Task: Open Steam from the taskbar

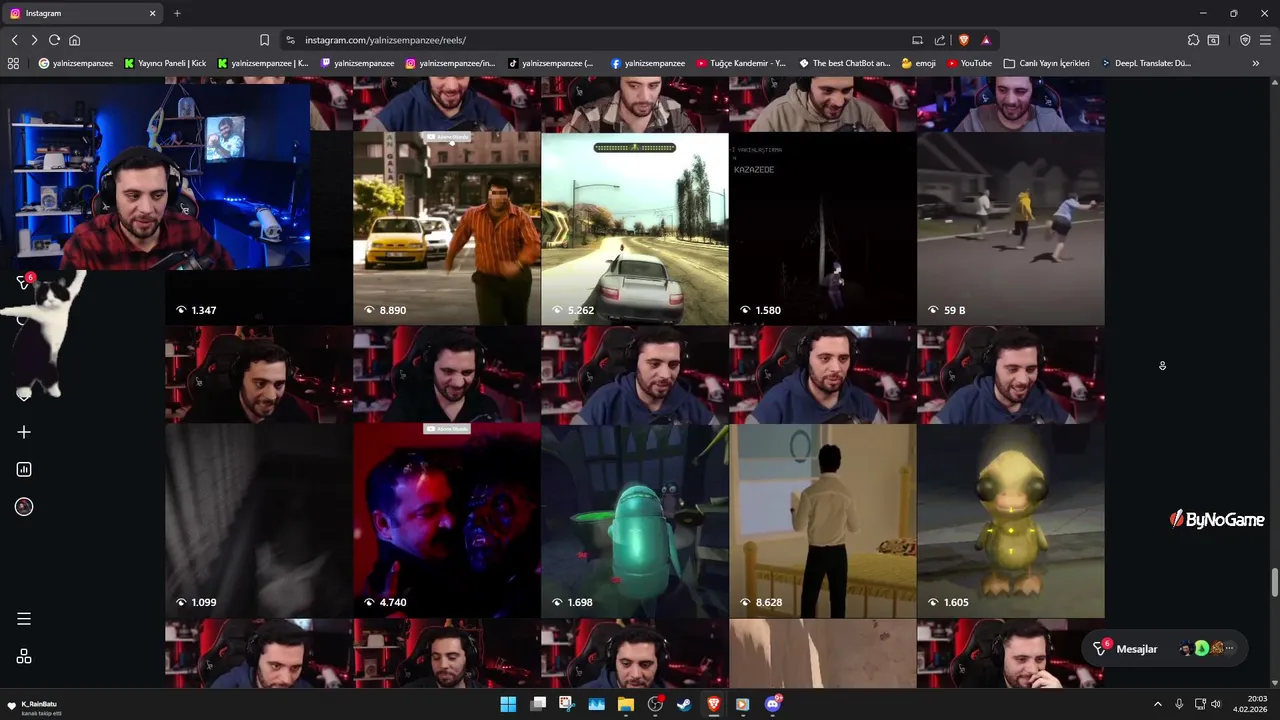Action: pos(684,704)
